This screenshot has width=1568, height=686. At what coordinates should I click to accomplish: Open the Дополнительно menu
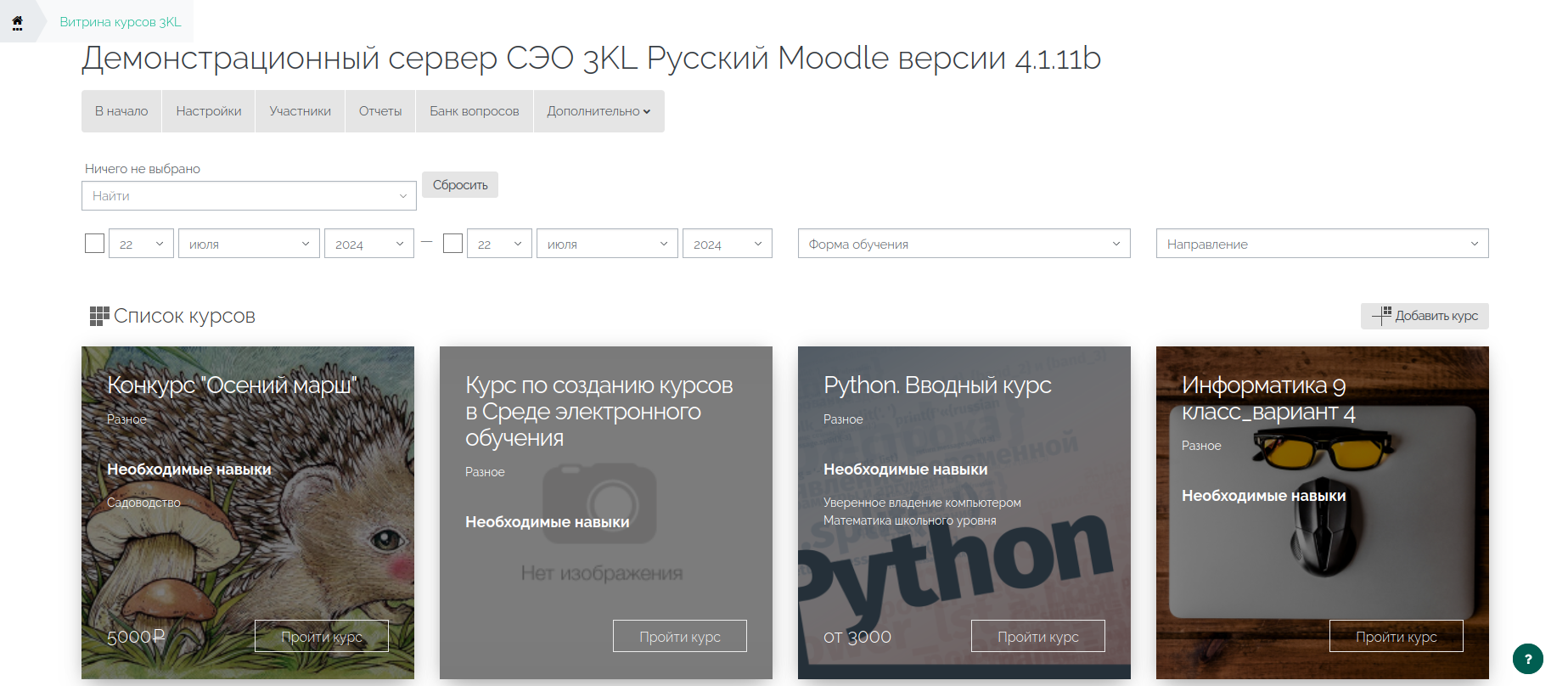tap(599, 111)
